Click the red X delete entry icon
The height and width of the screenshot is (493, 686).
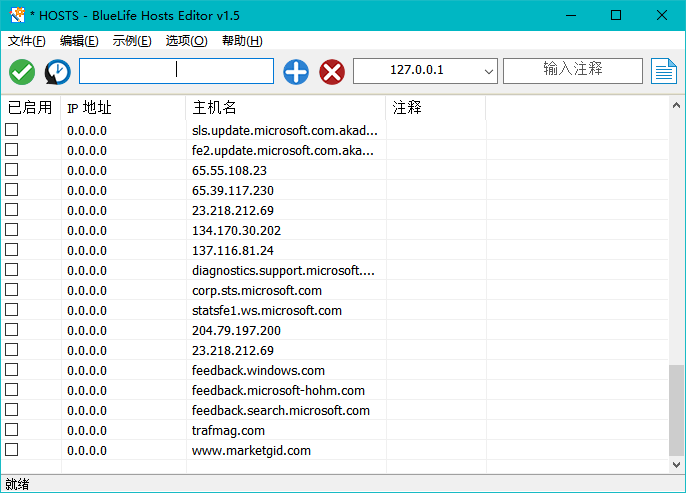332,72
